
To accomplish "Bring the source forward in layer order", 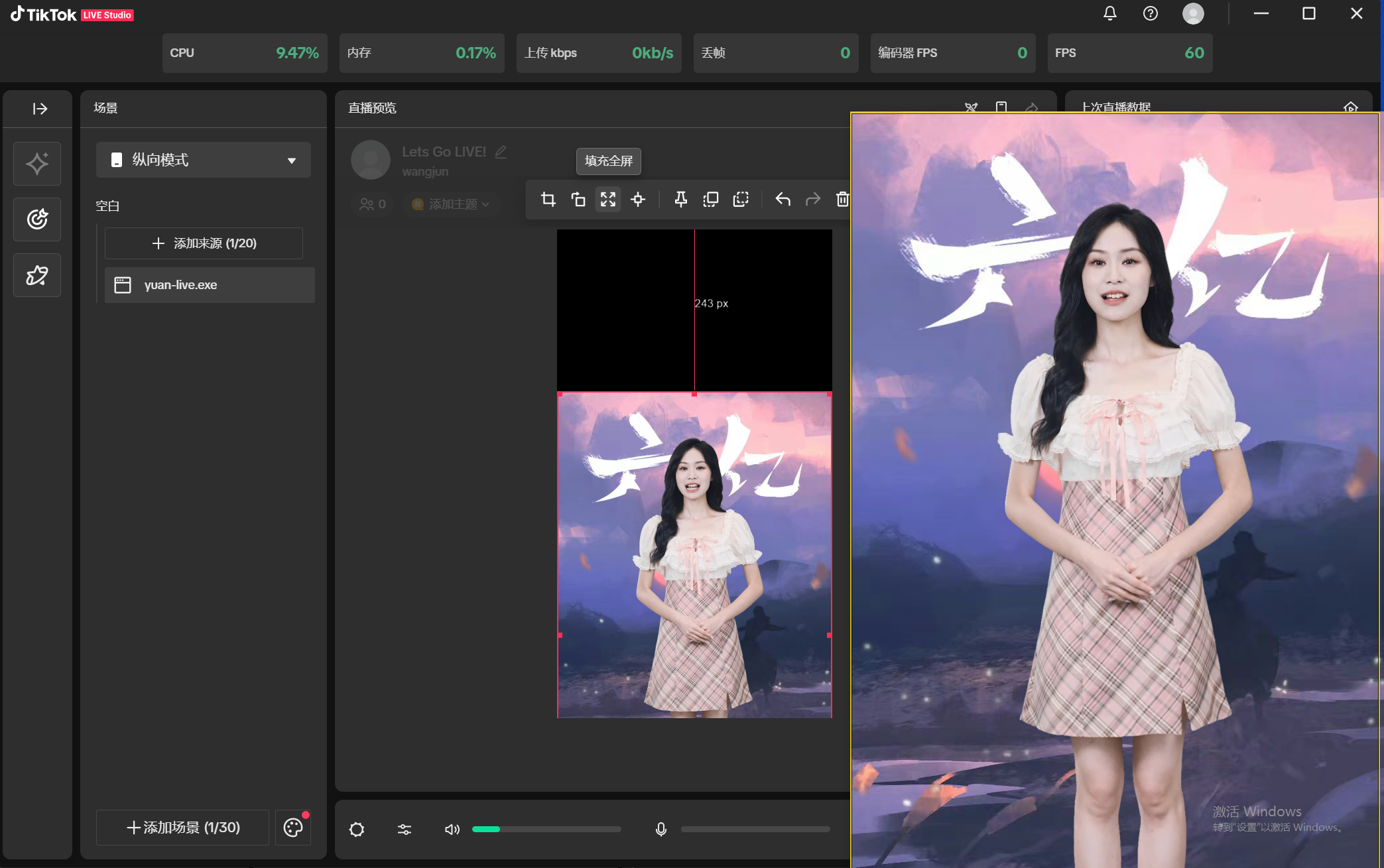I will pyautogui.click(x=710, y=200).
